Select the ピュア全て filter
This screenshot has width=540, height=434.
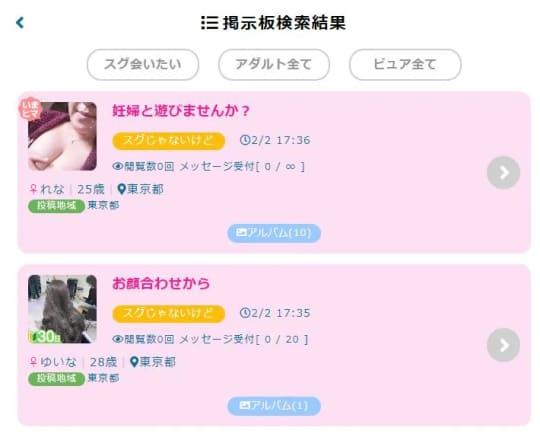(x=405, y=64)
